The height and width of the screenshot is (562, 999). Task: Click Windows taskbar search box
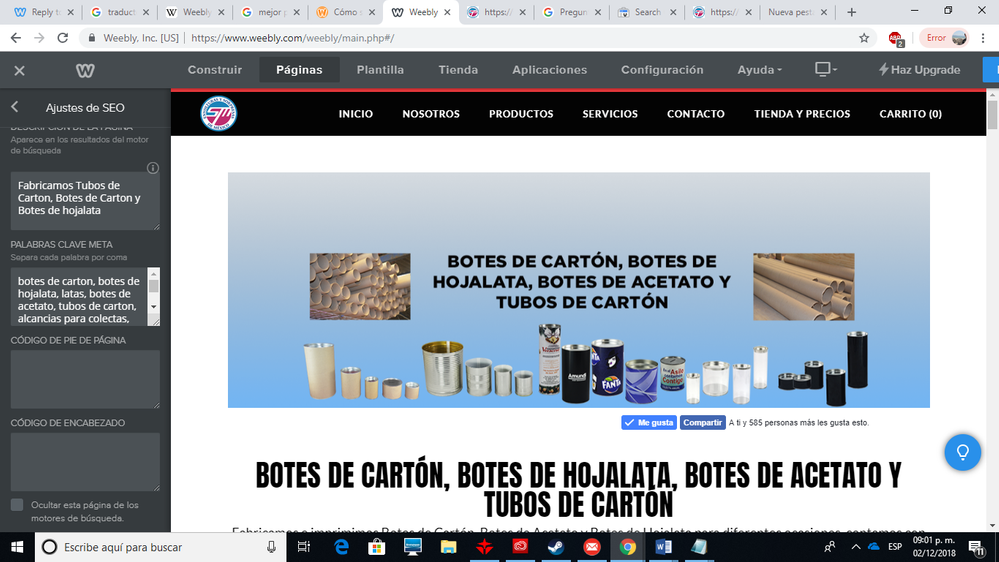pyautogui.click(x=159, y=547)
